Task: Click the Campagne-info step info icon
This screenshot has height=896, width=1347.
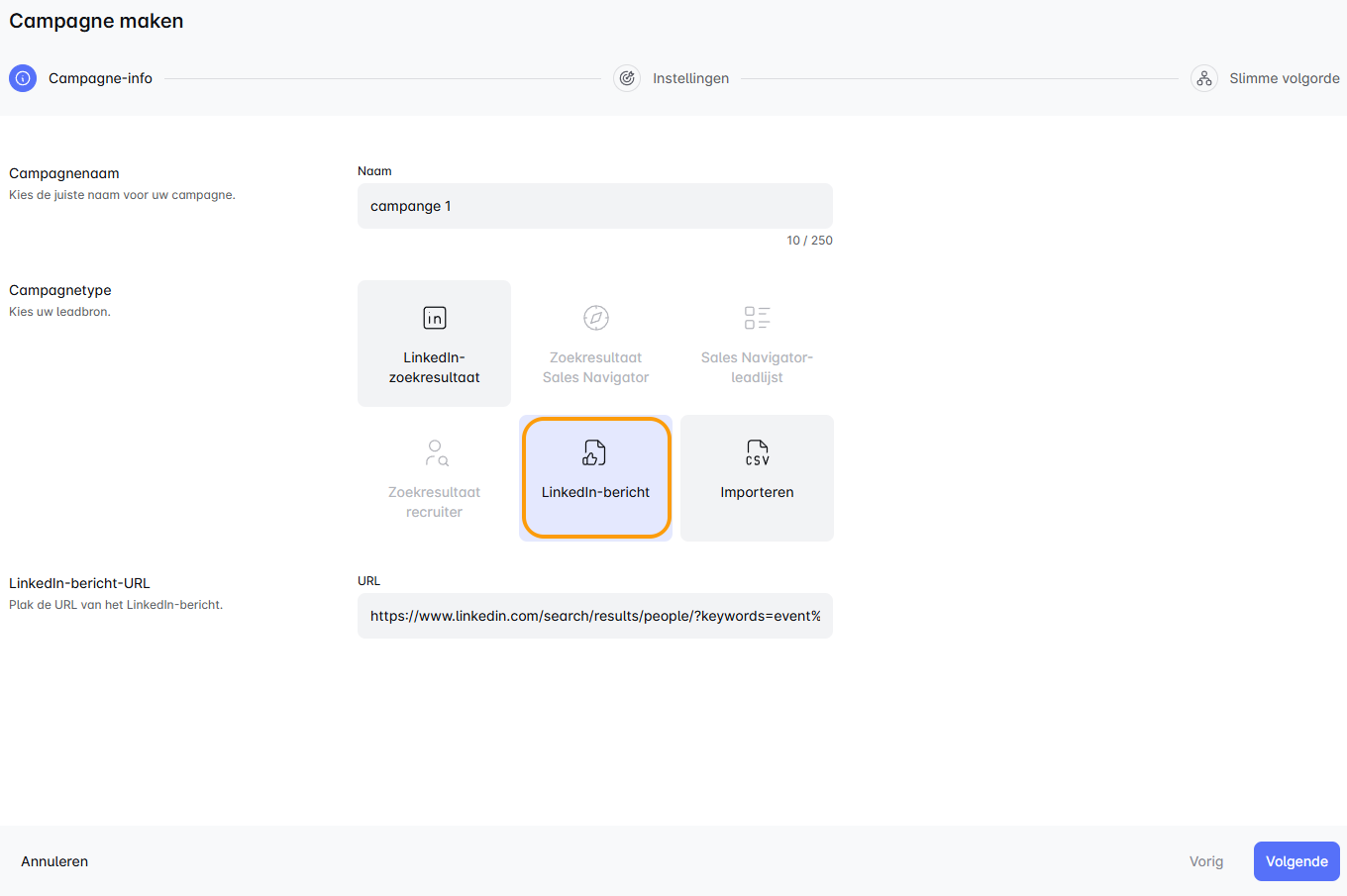Action: [x=23, y=78]
